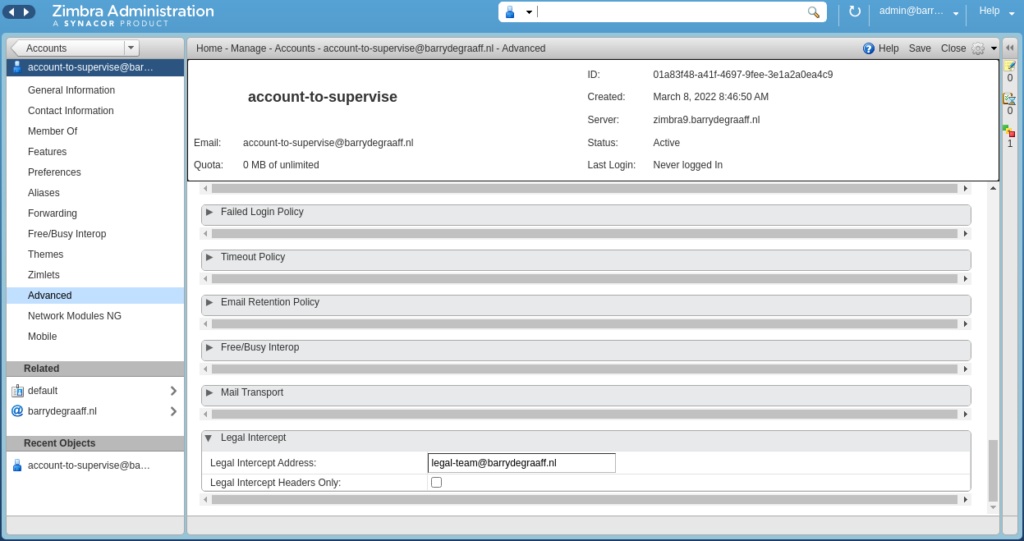The image size is (1024, 541).
Task: Expand the Failed Login Policy section
Action: [210, 212]
